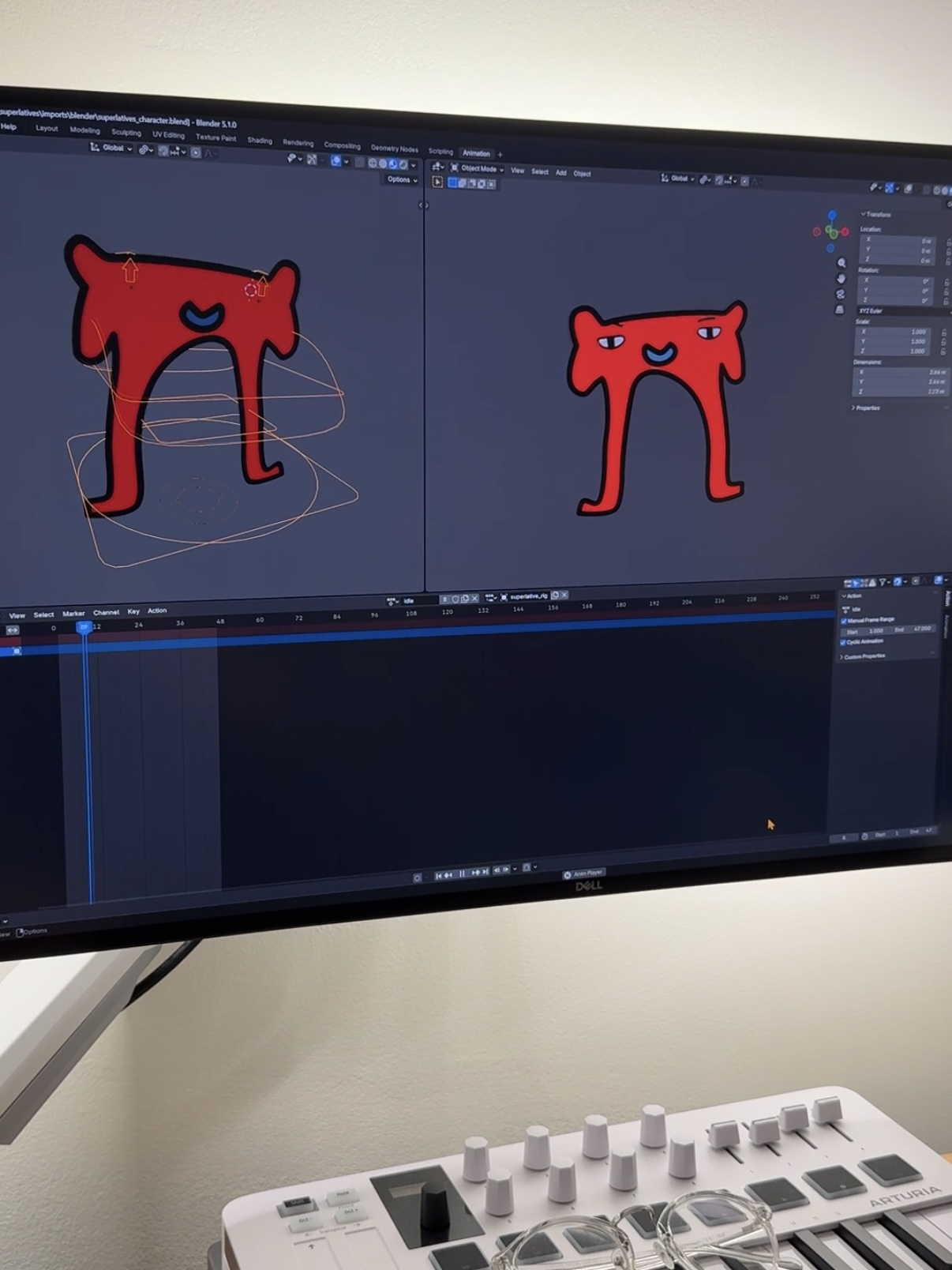Select solid shading in left viewport

(383, 163)
